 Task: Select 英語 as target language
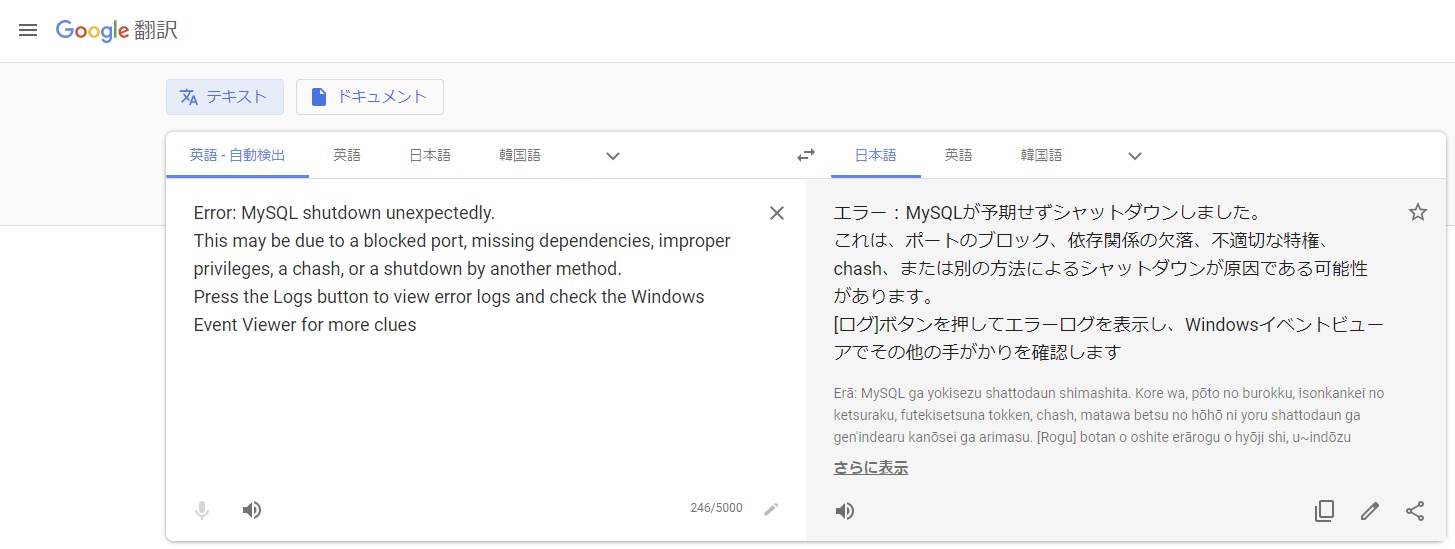958,155
